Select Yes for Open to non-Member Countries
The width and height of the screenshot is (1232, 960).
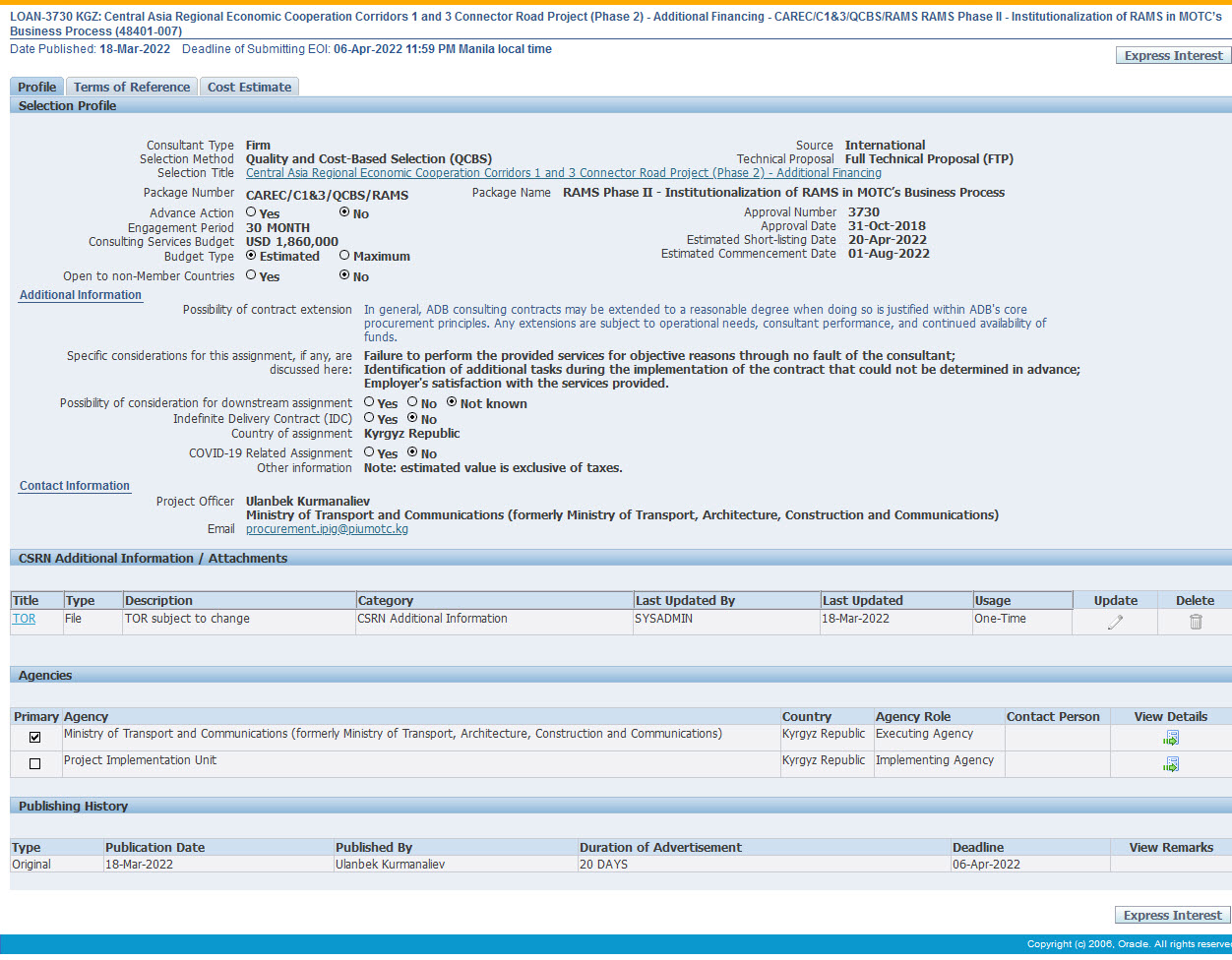[251, 275]
